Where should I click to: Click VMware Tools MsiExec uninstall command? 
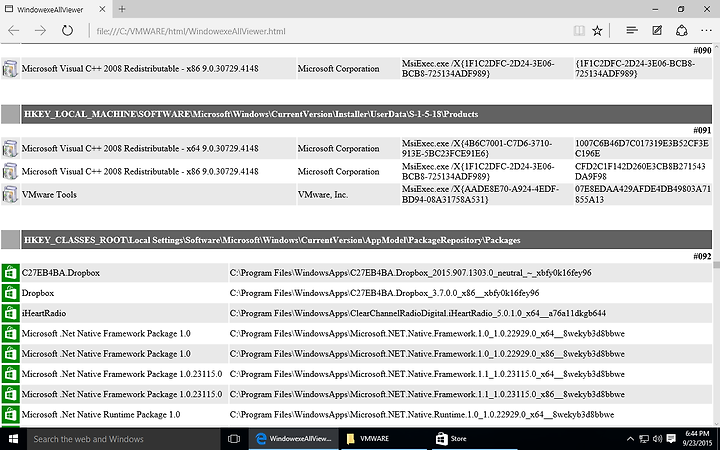(x=480, y=194)
